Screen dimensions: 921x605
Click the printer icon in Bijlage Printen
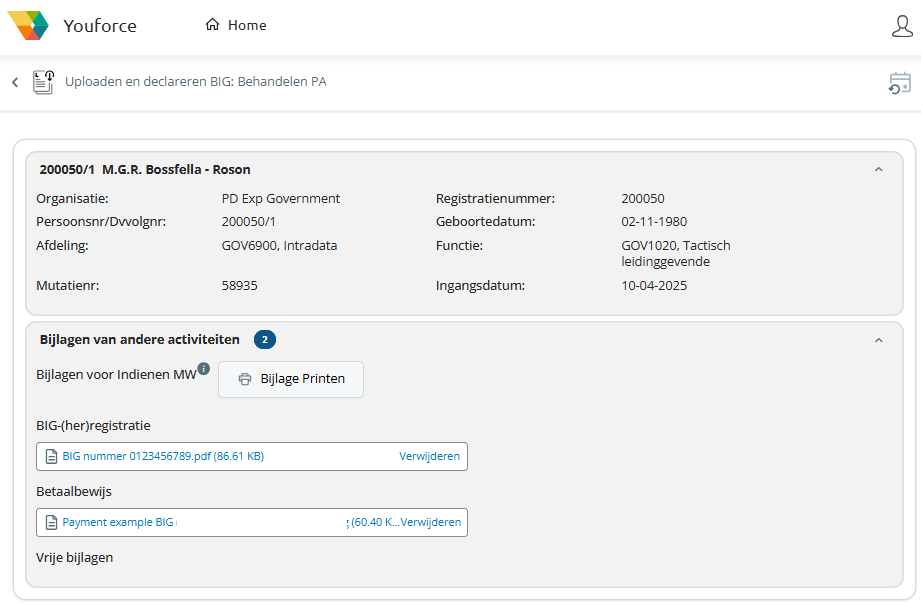245,379
